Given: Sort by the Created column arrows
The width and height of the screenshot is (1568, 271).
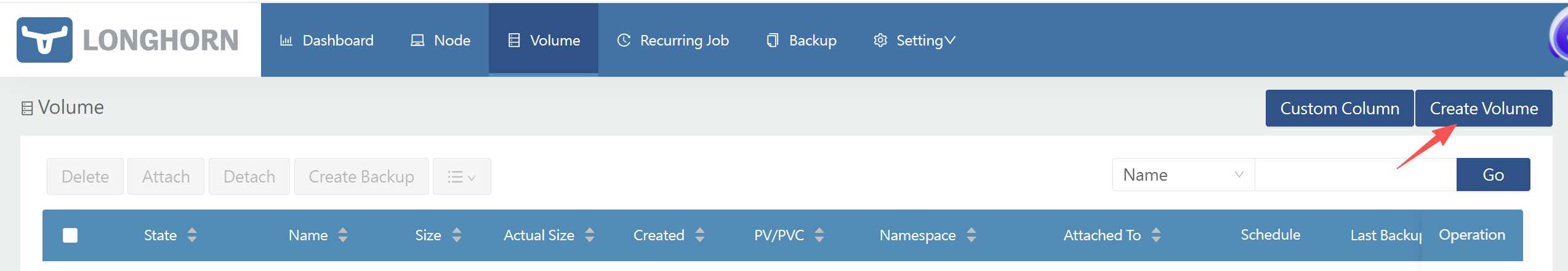Looking at the screenshot, I should pyautogui.click(x=700, y=235).
